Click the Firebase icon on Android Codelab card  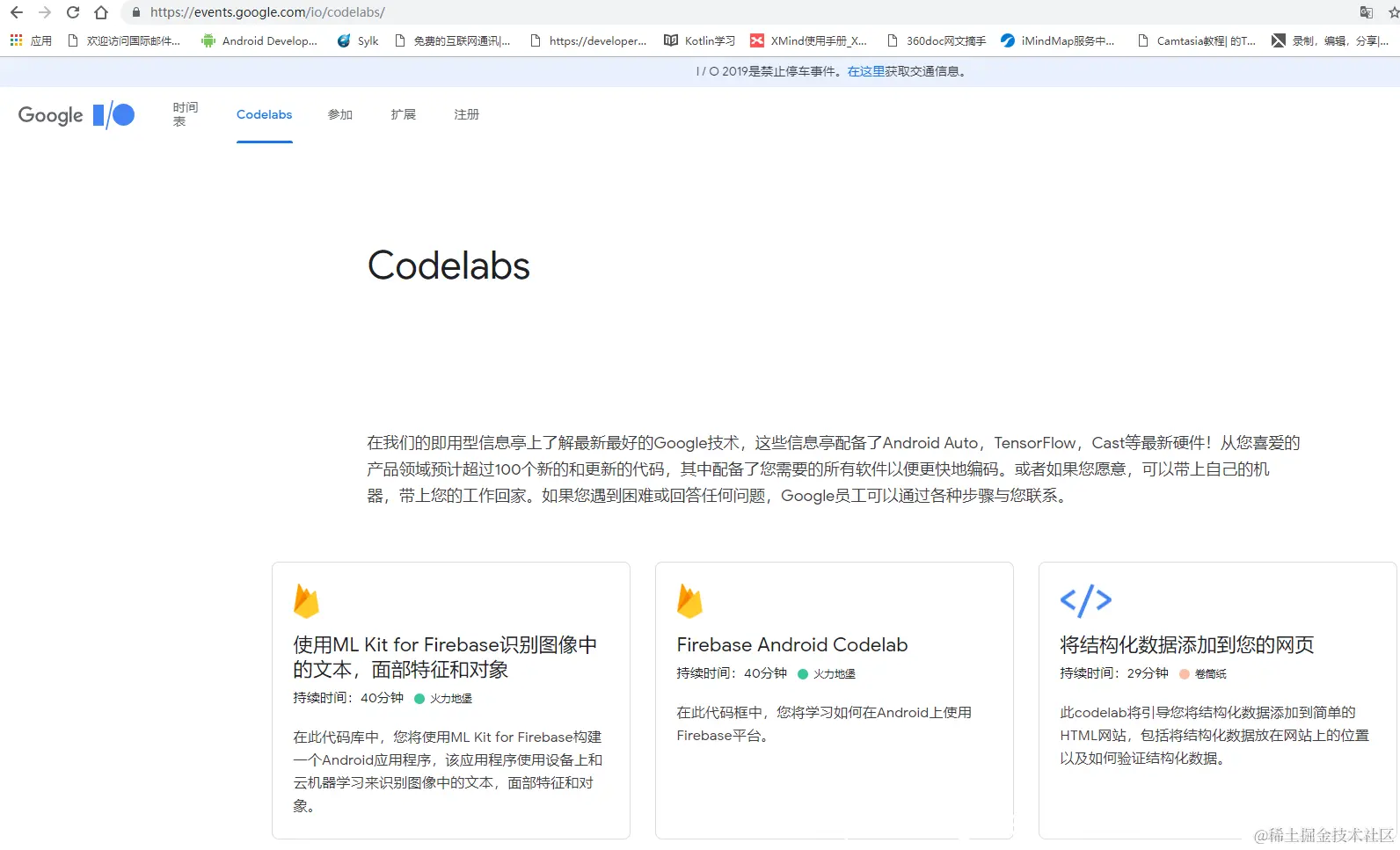pos(689,600)
